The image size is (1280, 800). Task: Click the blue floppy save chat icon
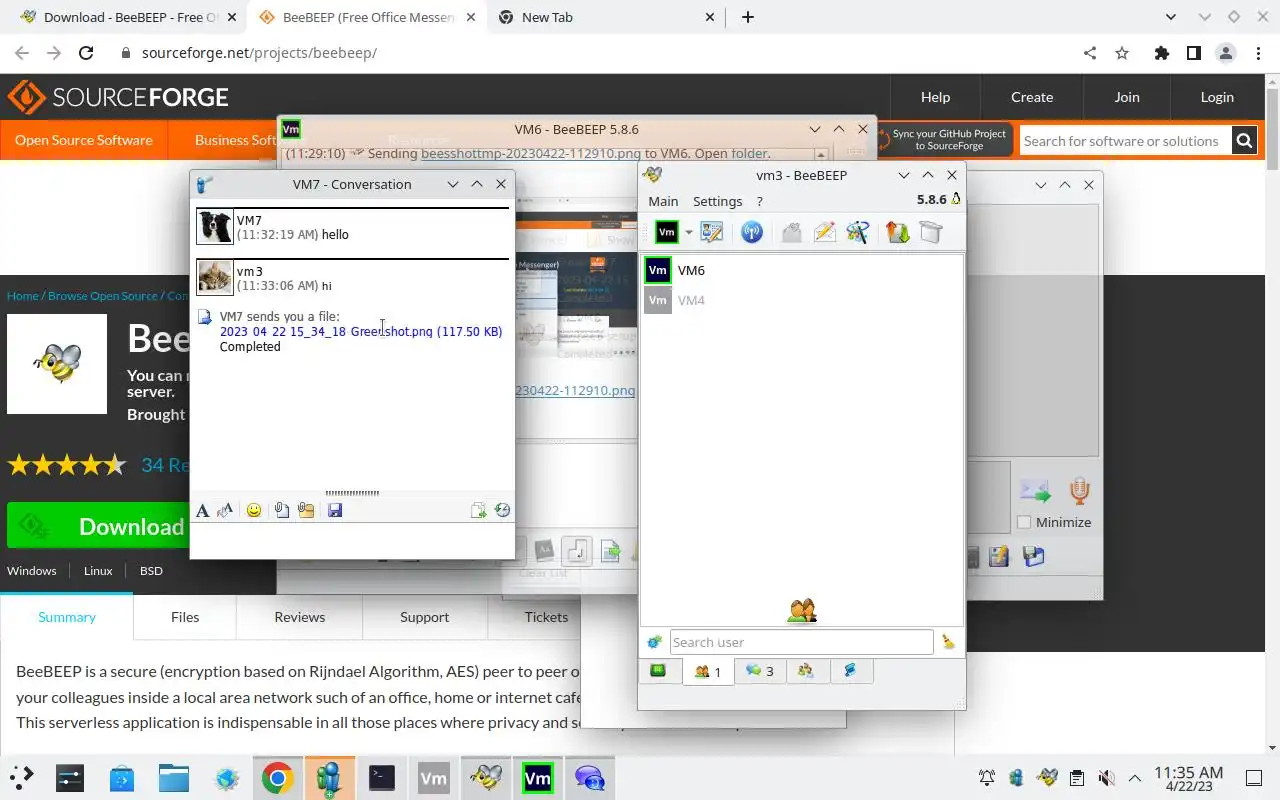pyautogui.click(x=335, y=510)
